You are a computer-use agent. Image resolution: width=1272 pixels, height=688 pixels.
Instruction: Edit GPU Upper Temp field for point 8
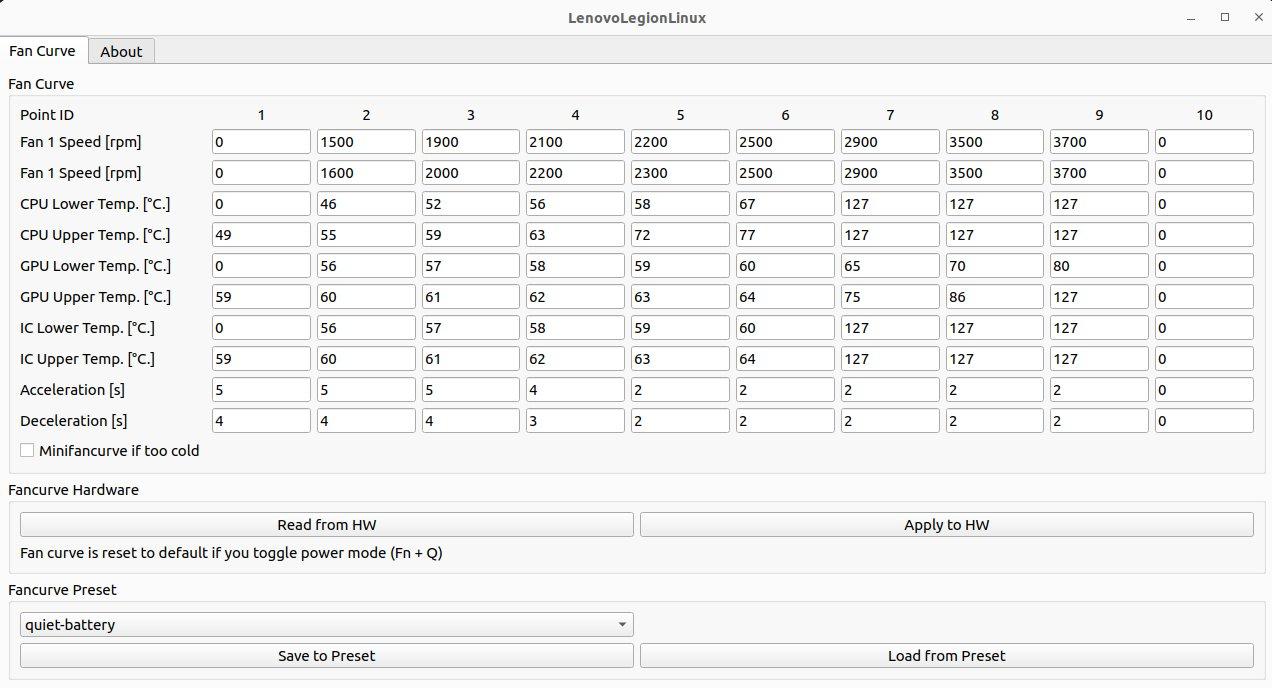point(996,297)
